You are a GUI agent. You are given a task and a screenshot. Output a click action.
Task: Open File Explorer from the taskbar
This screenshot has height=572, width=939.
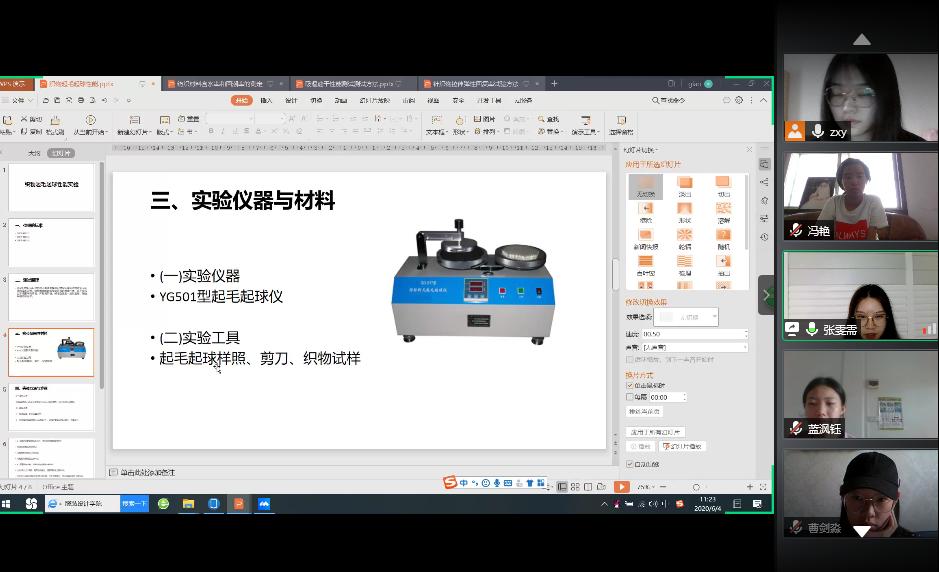coord(187,504)
